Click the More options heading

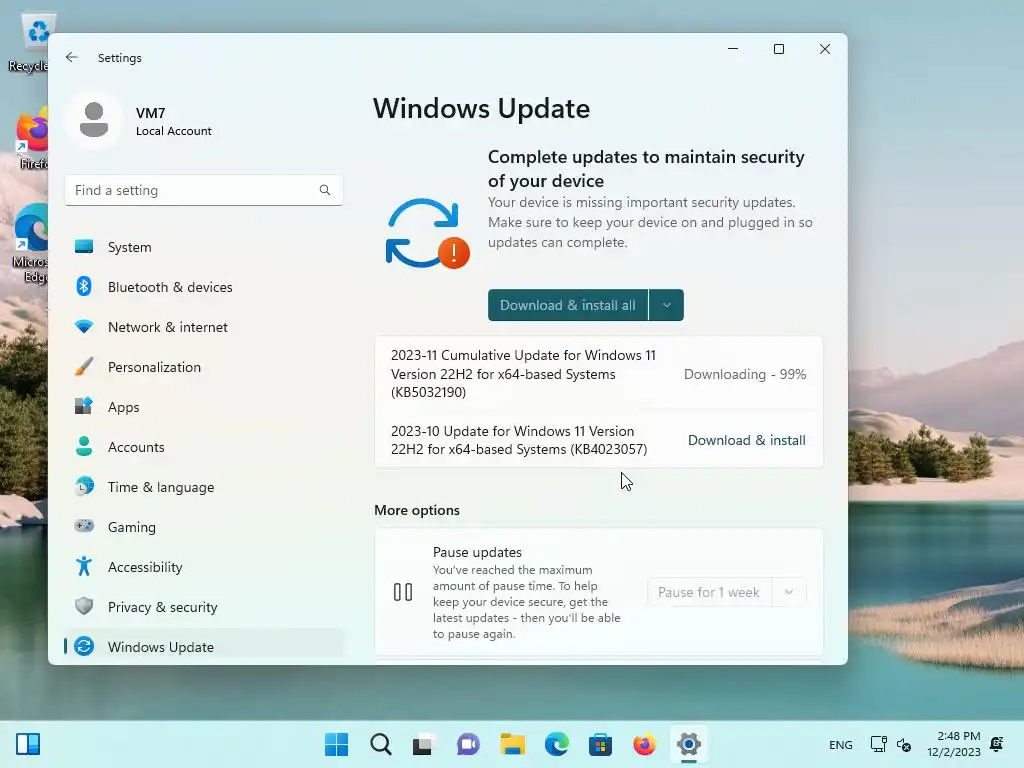(417, 510)
